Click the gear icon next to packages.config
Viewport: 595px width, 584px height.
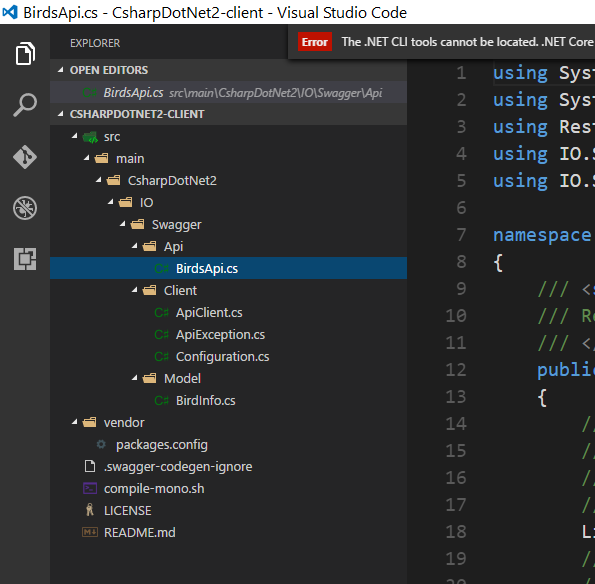(x=101, y=444)
